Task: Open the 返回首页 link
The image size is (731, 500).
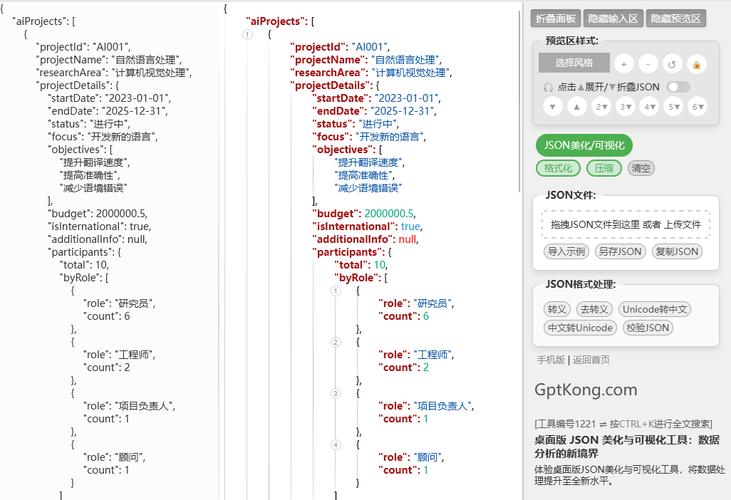Action: [591, 360]
